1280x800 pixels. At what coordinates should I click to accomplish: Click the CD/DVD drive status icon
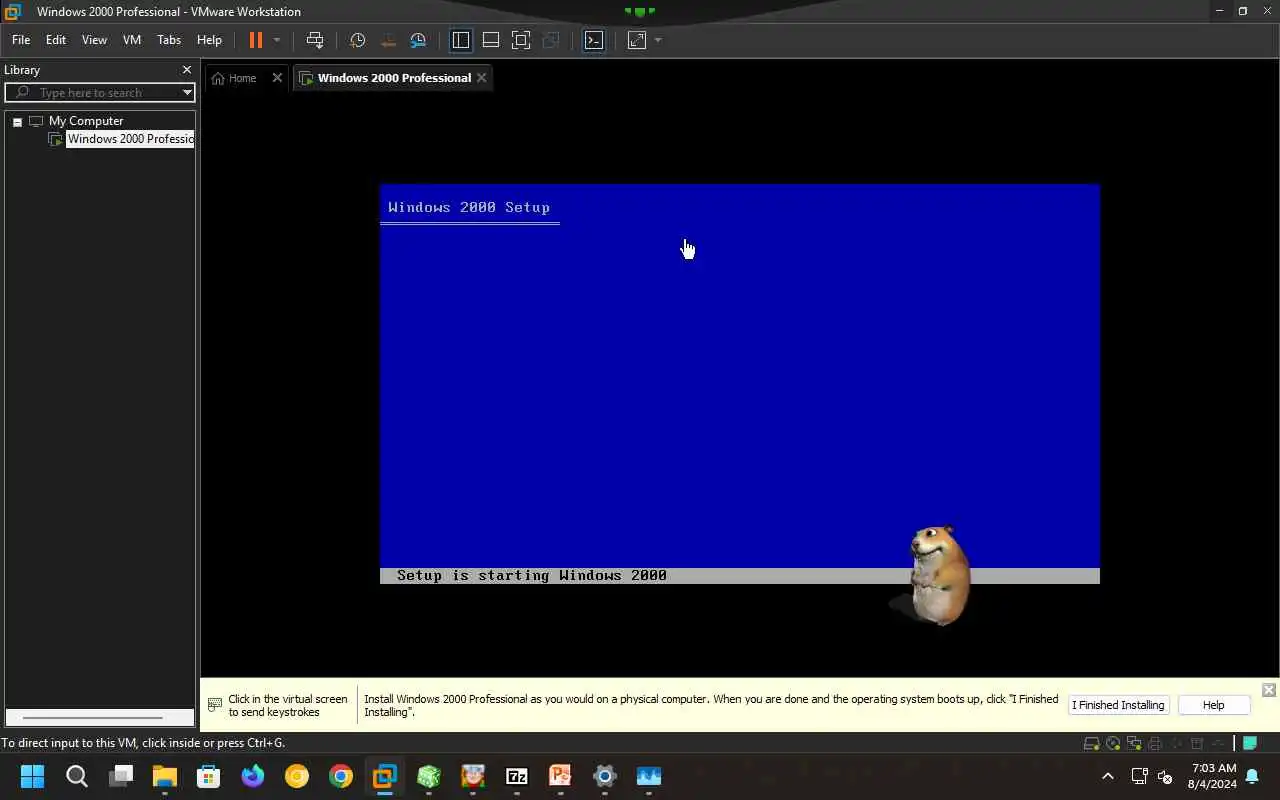1114,743
